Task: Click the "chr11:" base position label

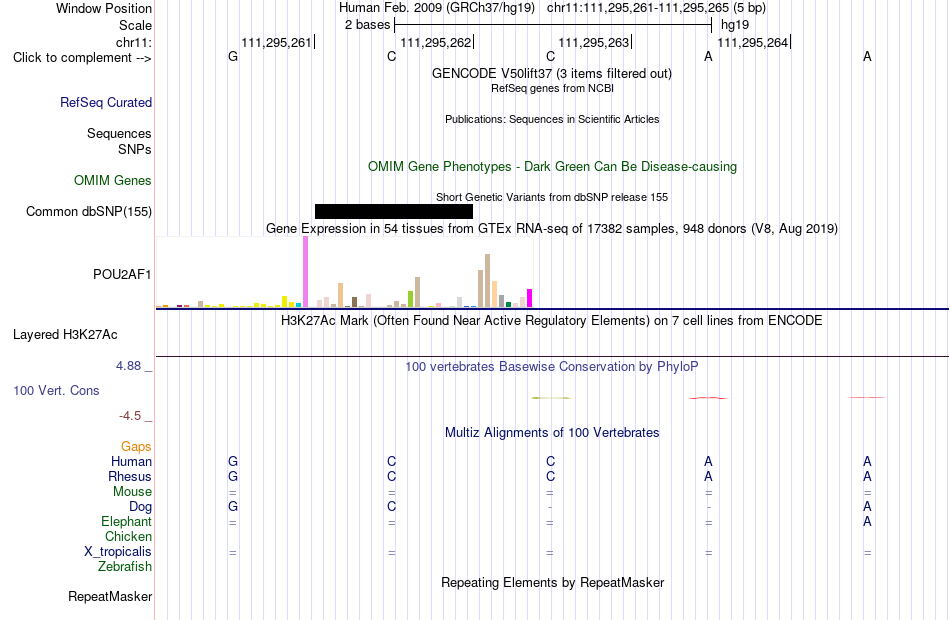Action: [x=134, y=42]
